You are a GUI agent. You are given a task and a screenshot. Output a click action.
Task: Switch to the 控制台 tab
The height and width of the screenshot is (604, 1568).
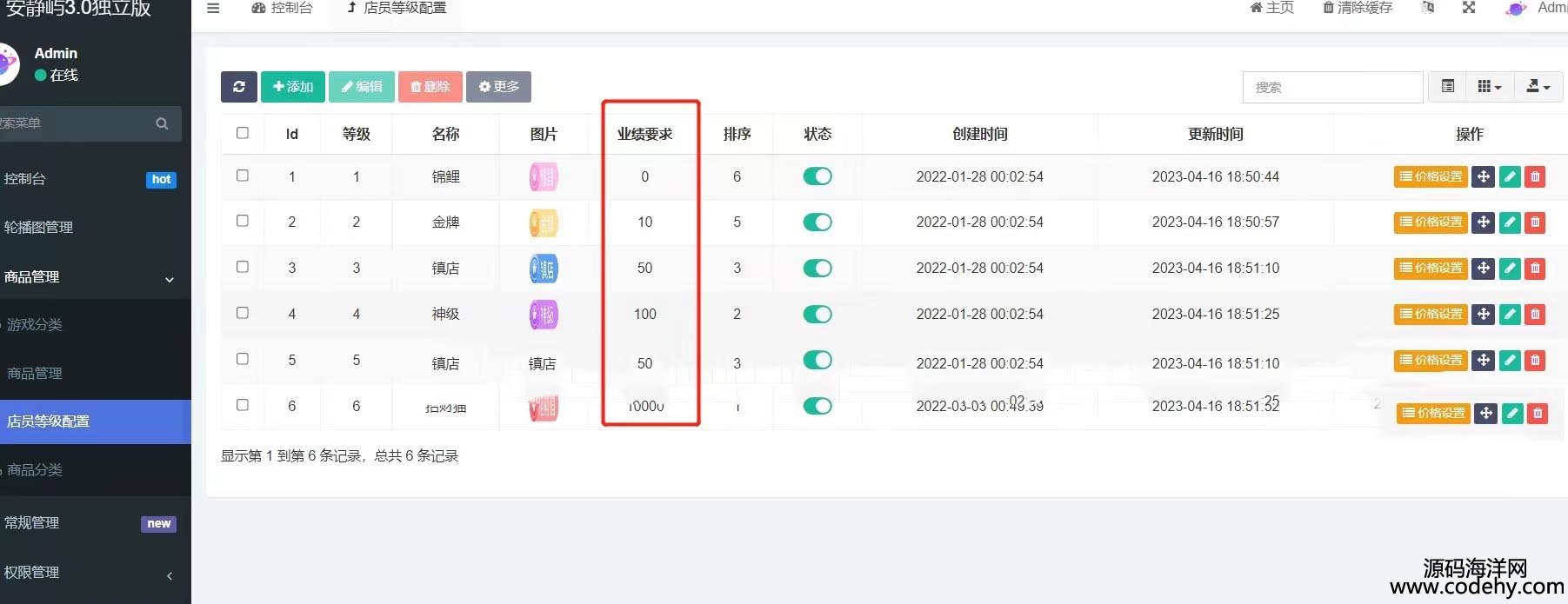(282, 8)
